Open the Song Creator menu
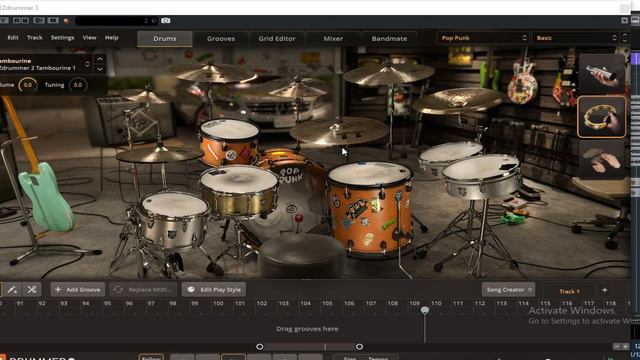Viewport: 640px width, 360px height. (x=509, y=290)
